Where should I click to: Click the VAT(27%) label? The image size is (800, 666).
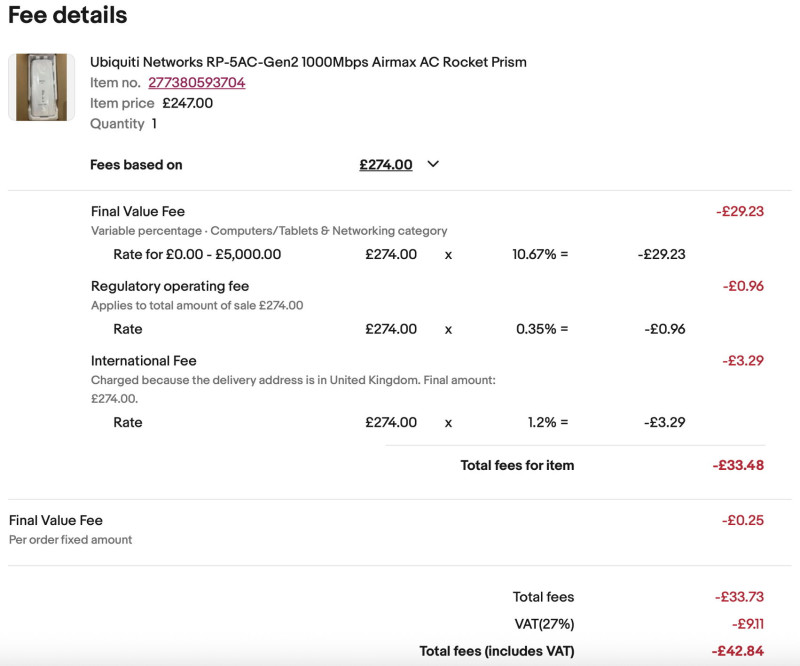click(x=546, y=624)
